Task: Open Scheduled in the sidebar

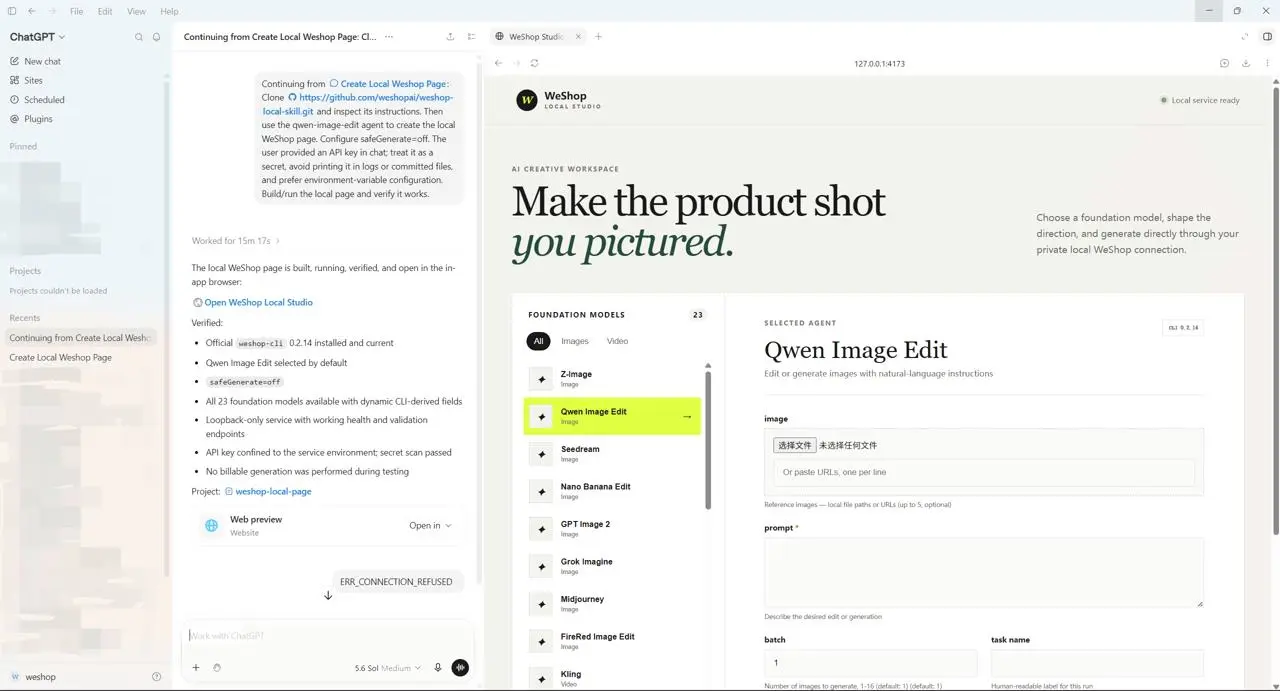Action: coord(44,100)
